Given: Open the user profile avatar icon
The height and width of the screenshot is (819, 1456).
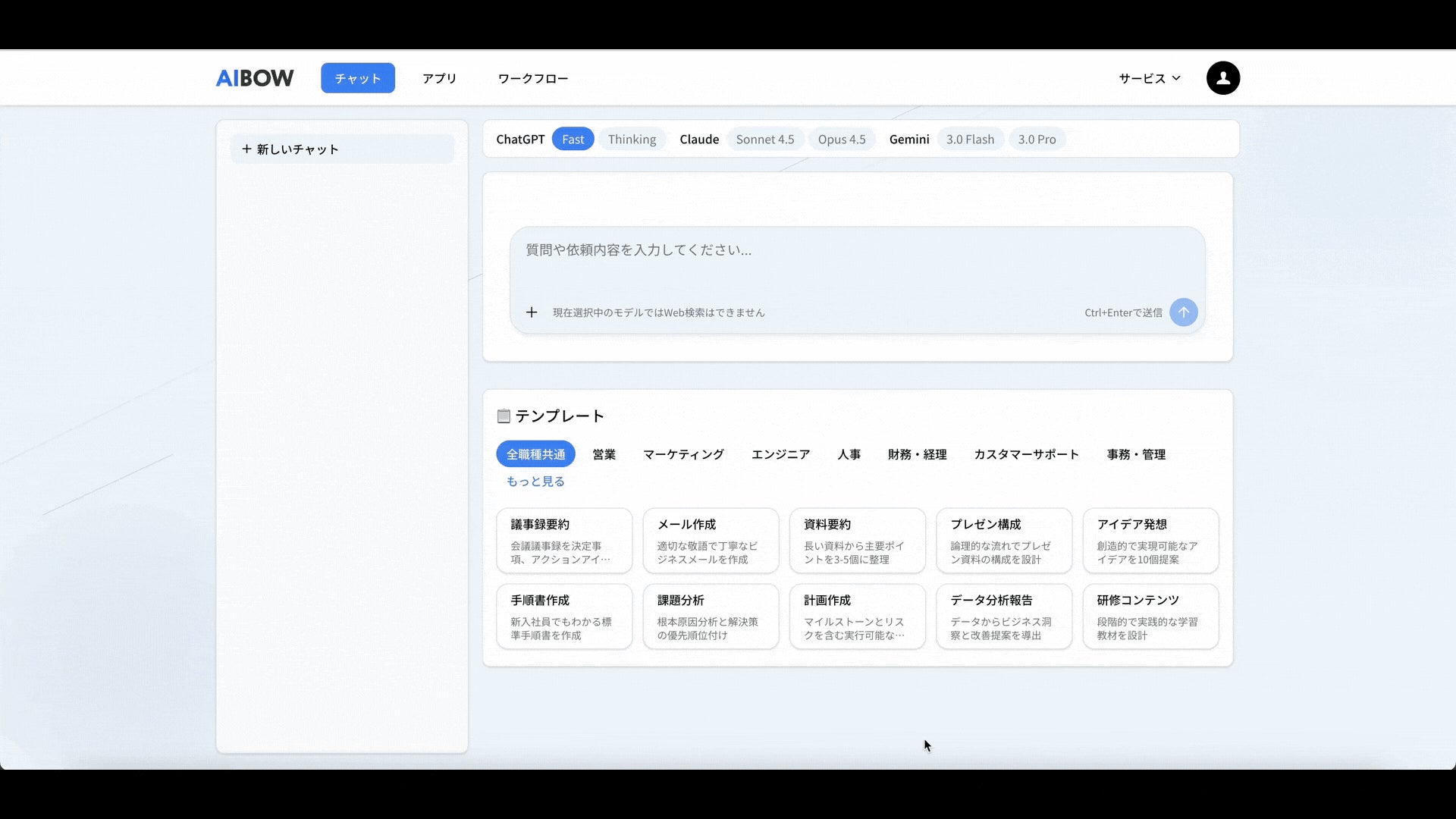Looking at the screenshot, I should coord(1222,78).
